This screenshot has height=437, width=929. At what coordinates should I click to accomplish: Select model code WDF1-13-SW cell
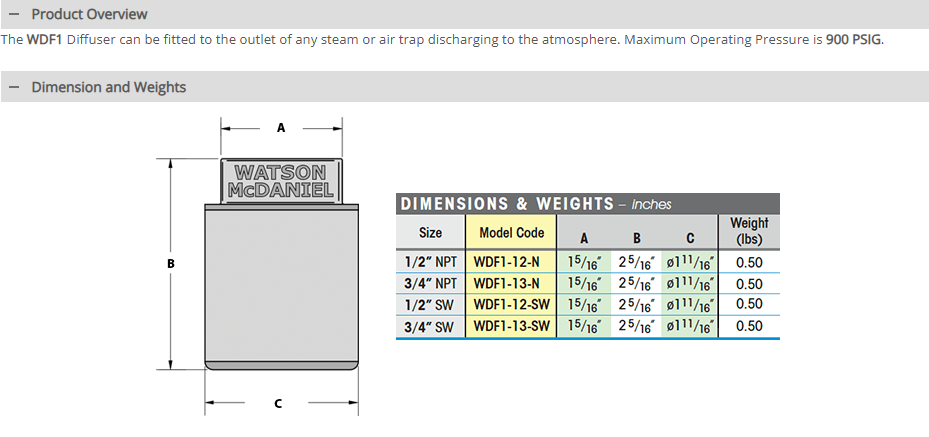511,326
